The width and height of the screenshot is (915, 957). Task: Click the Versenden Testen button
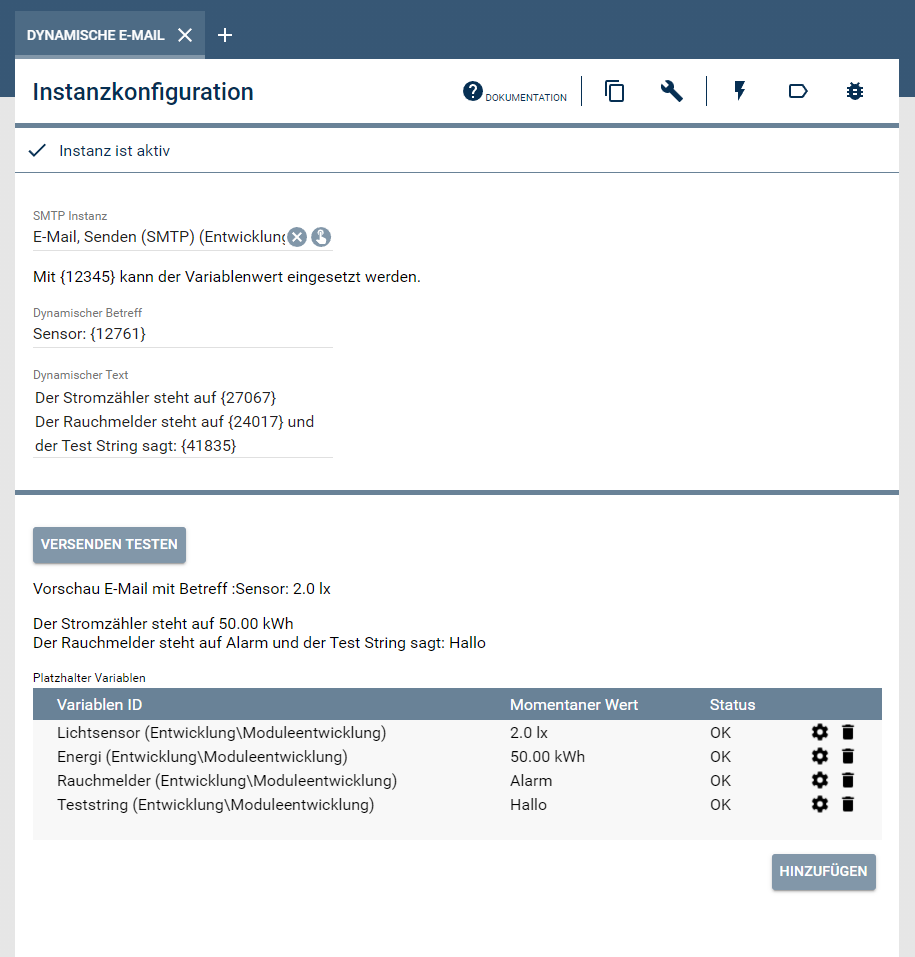(109, 545)
